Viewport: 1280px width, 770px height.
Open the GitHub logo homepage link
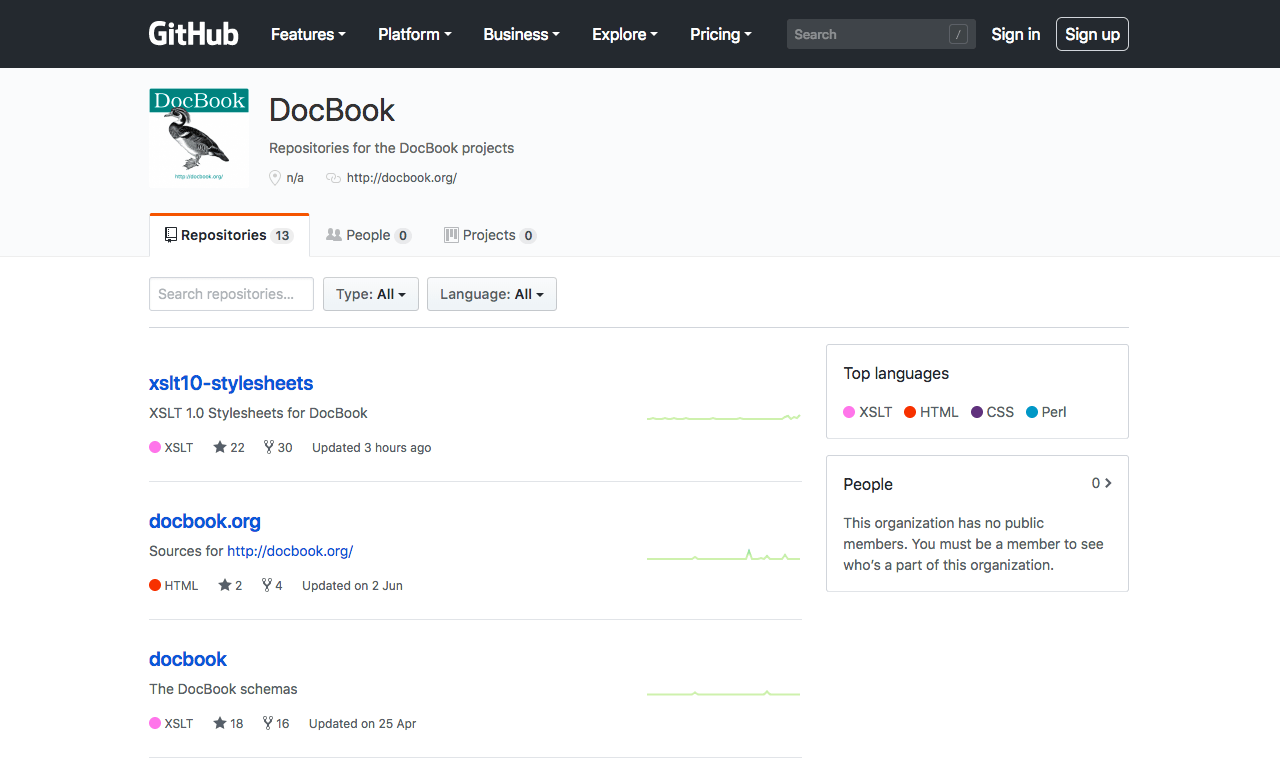point(194,34)
